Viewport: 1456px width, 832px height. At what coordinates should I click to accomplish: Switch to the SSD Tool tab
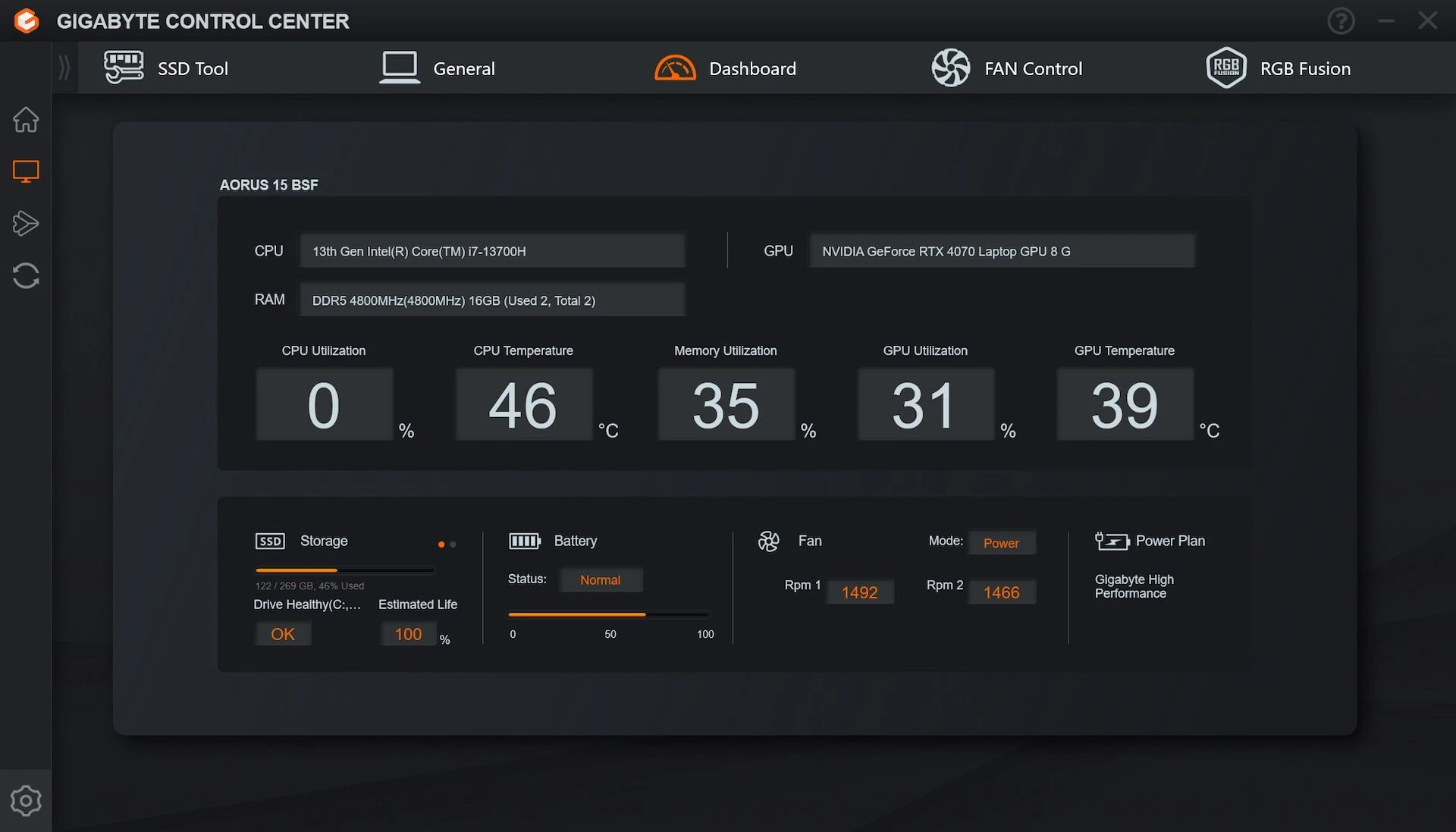pos(166,68)
